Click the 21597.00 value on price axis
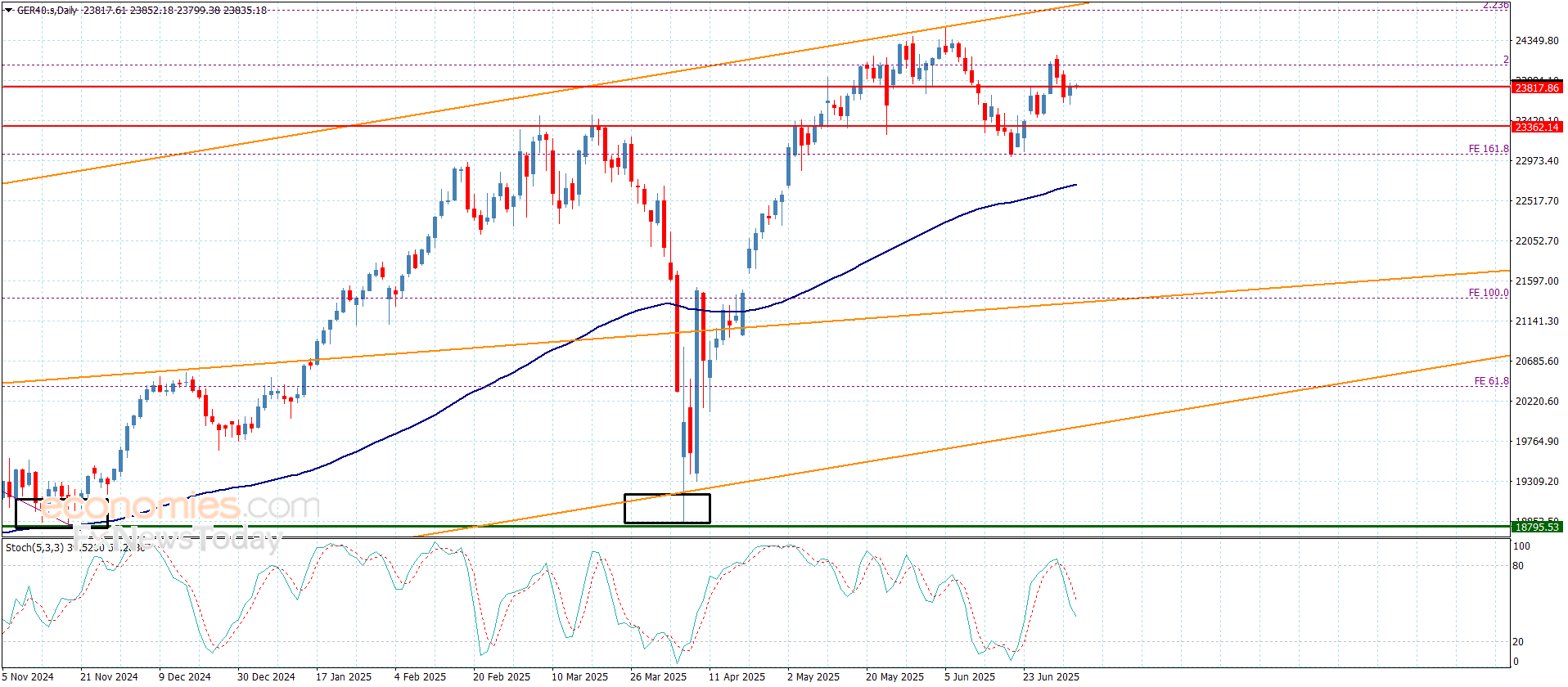The image size is (1568, 687). 1537,281
